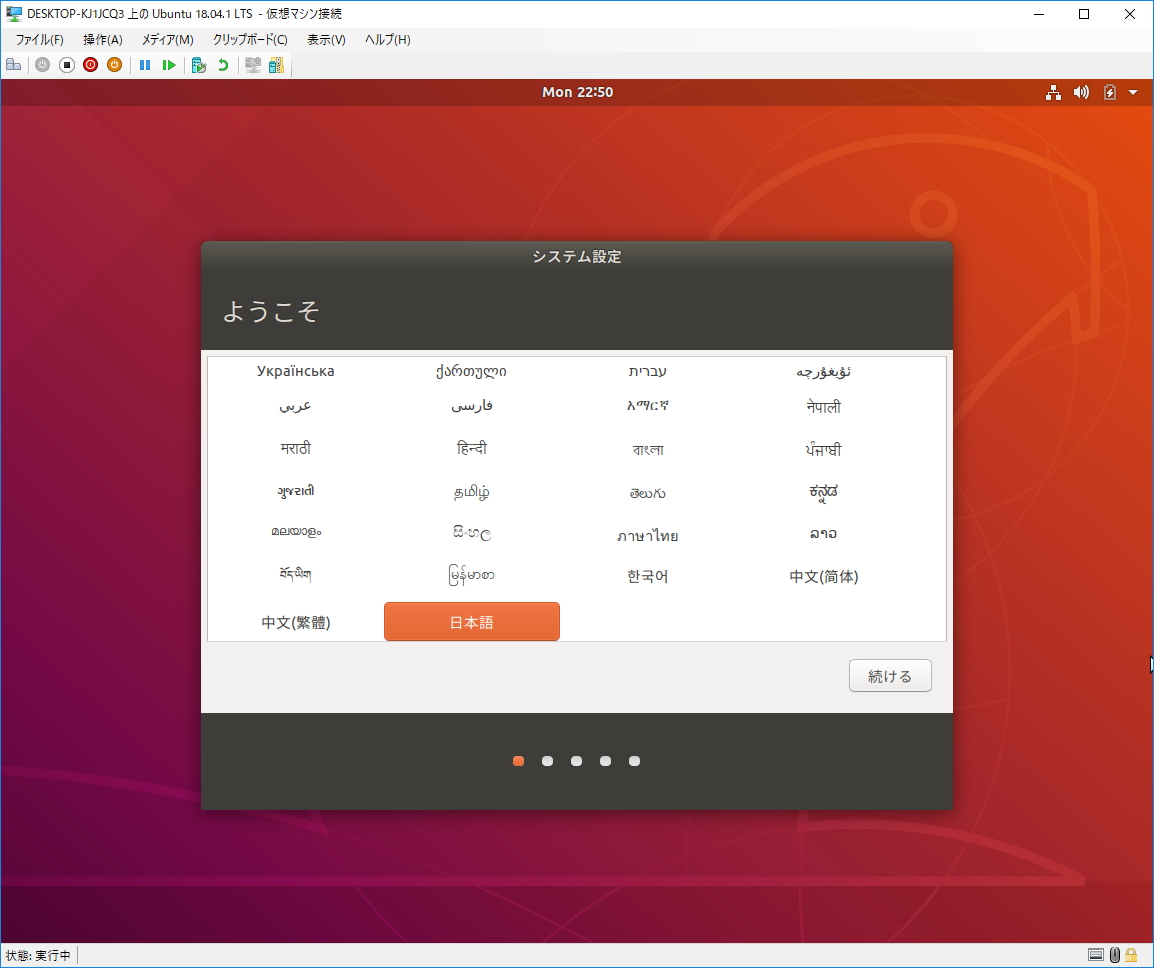
Task: Select ລາວ language
Action: tap(824, 534)
